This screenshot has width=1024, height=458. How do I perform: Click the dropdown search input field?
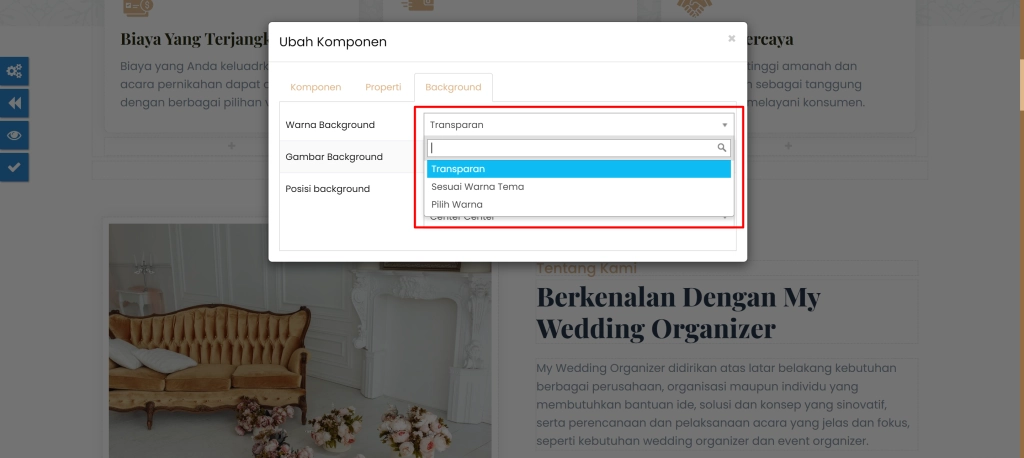click(579, 148)
